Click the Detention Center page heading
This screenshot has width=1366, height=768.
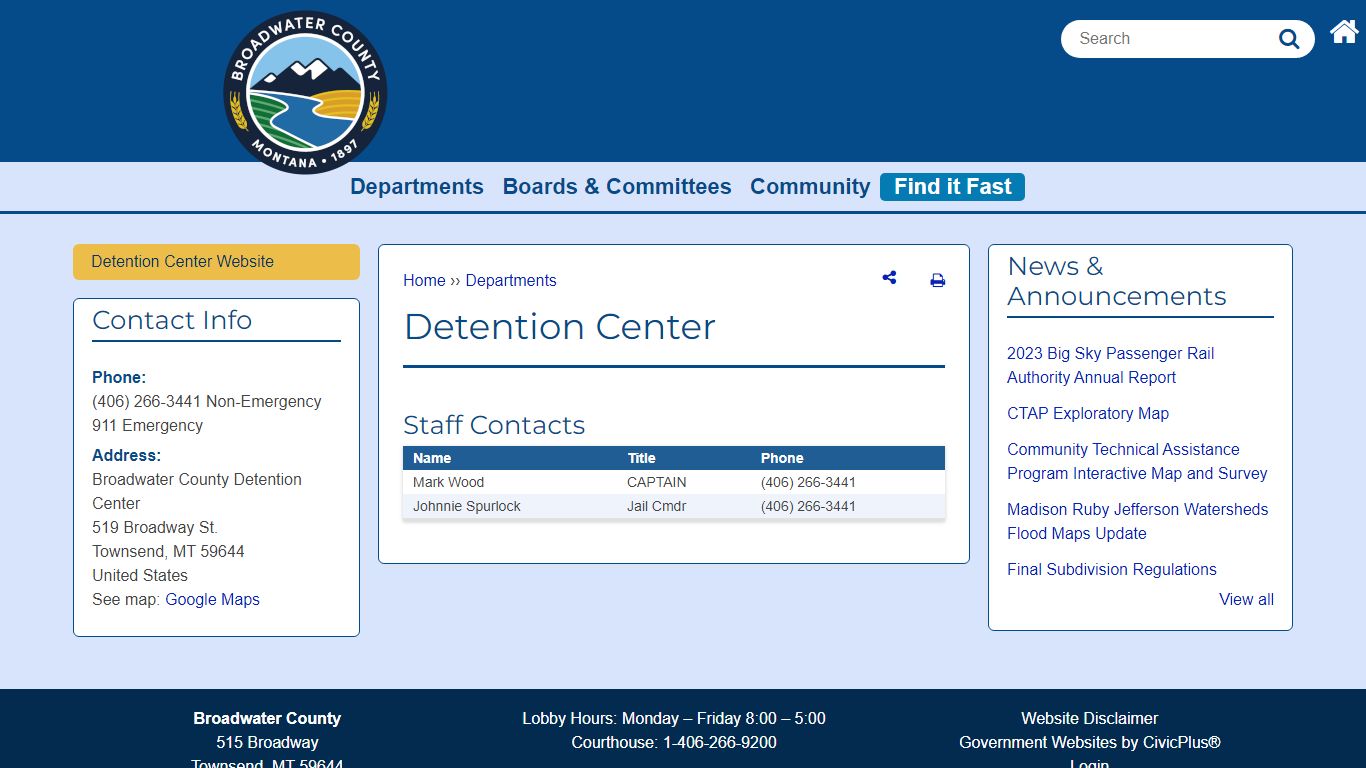tap(559, 327)
